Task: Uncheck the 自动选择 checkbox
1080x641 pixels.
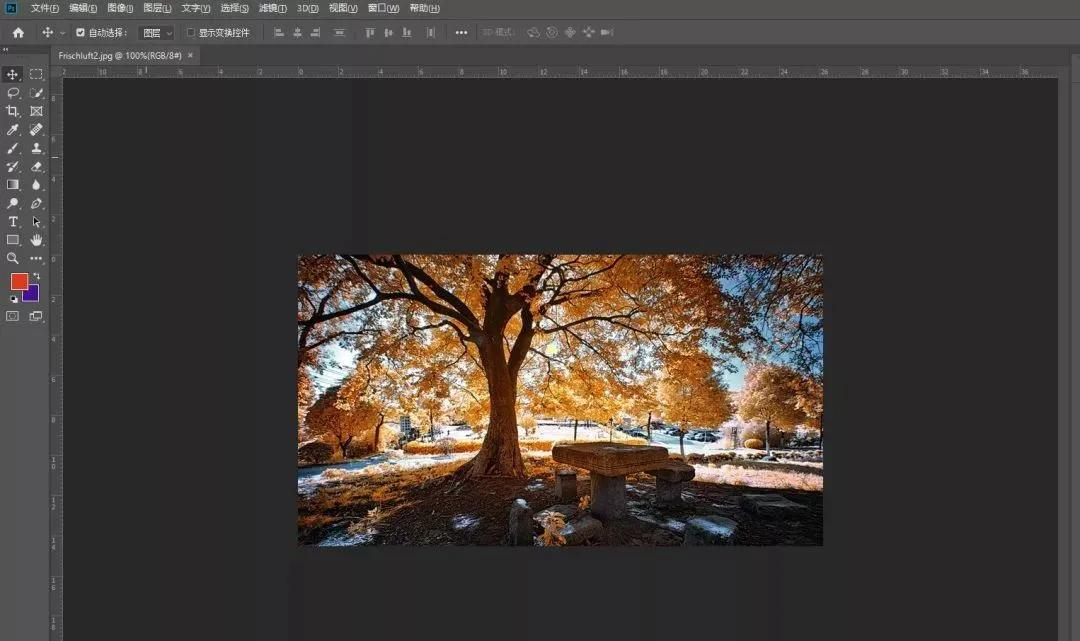Action: (81, 32)
